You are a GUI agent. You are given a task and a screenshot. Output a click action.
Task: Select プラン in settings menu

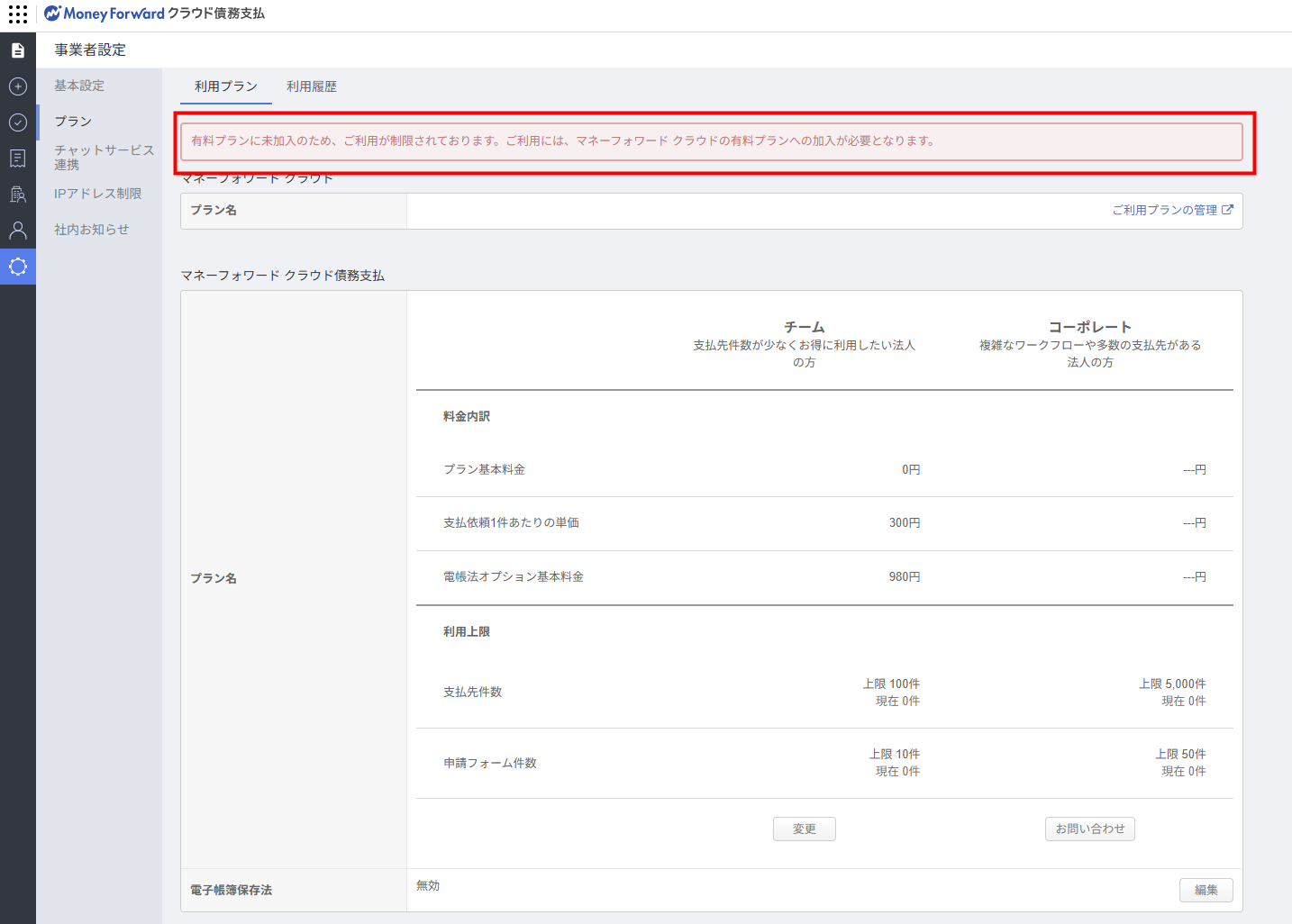click(x=73, y=122)
